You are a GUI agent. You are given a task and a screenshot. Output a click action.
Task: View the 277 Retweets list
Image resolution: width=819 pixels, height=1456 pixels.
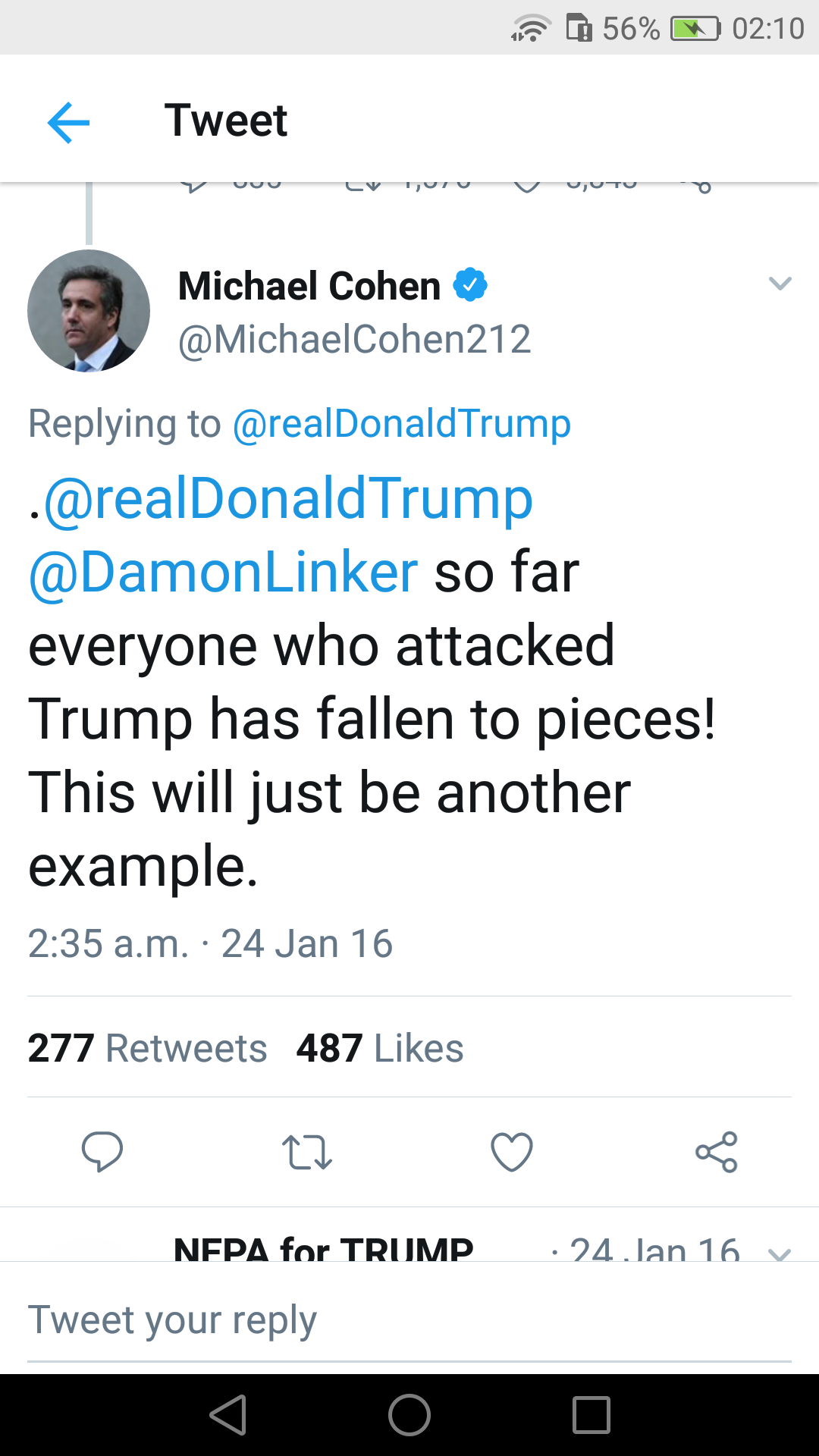click(x=147, y=1048)
